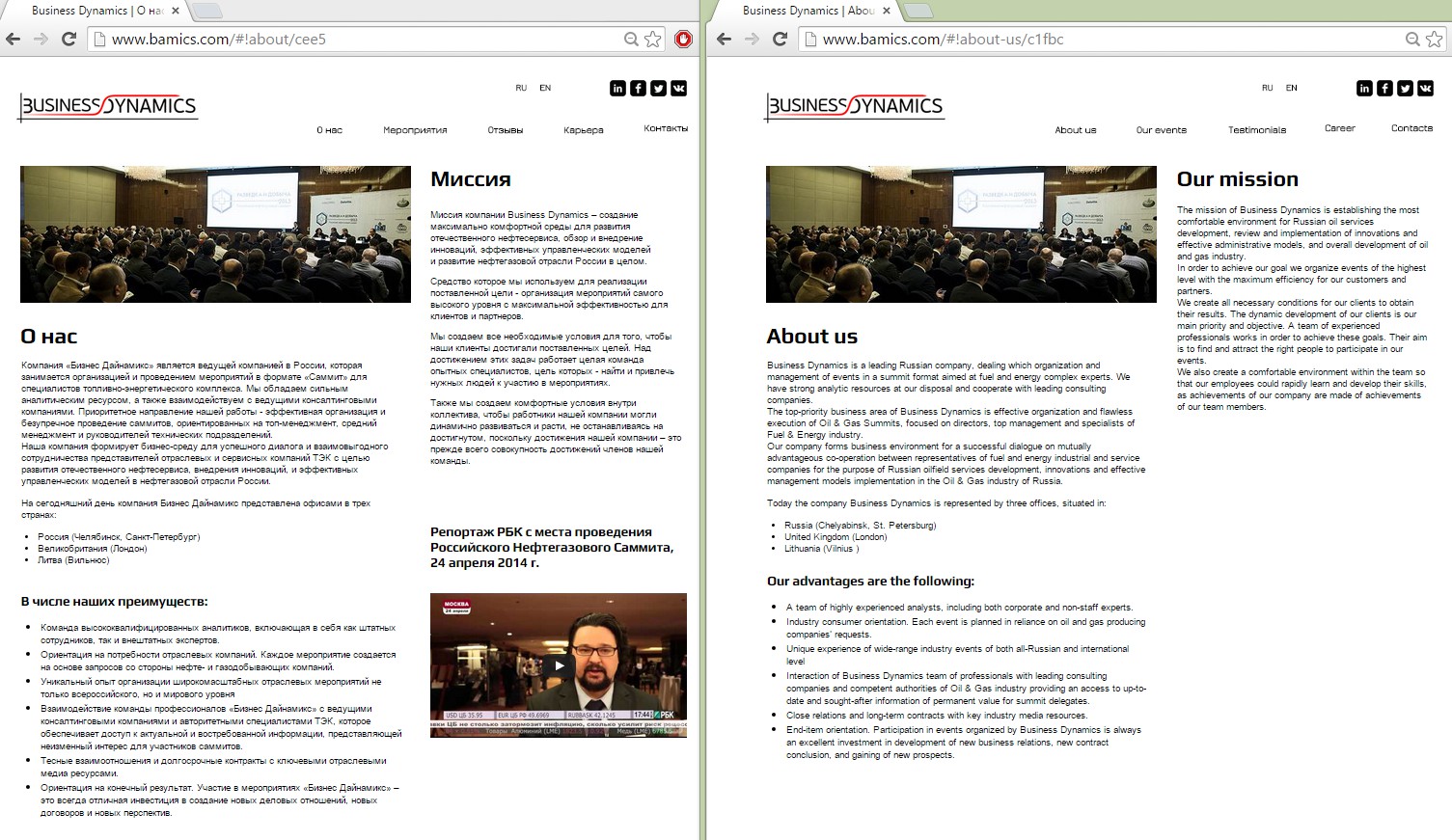The width and height of the screenshot is (1452, 840).
Task: Click the 'Russia (Chelyabinsk, St. Petersburg)' list item
Action: coord(861,526)
